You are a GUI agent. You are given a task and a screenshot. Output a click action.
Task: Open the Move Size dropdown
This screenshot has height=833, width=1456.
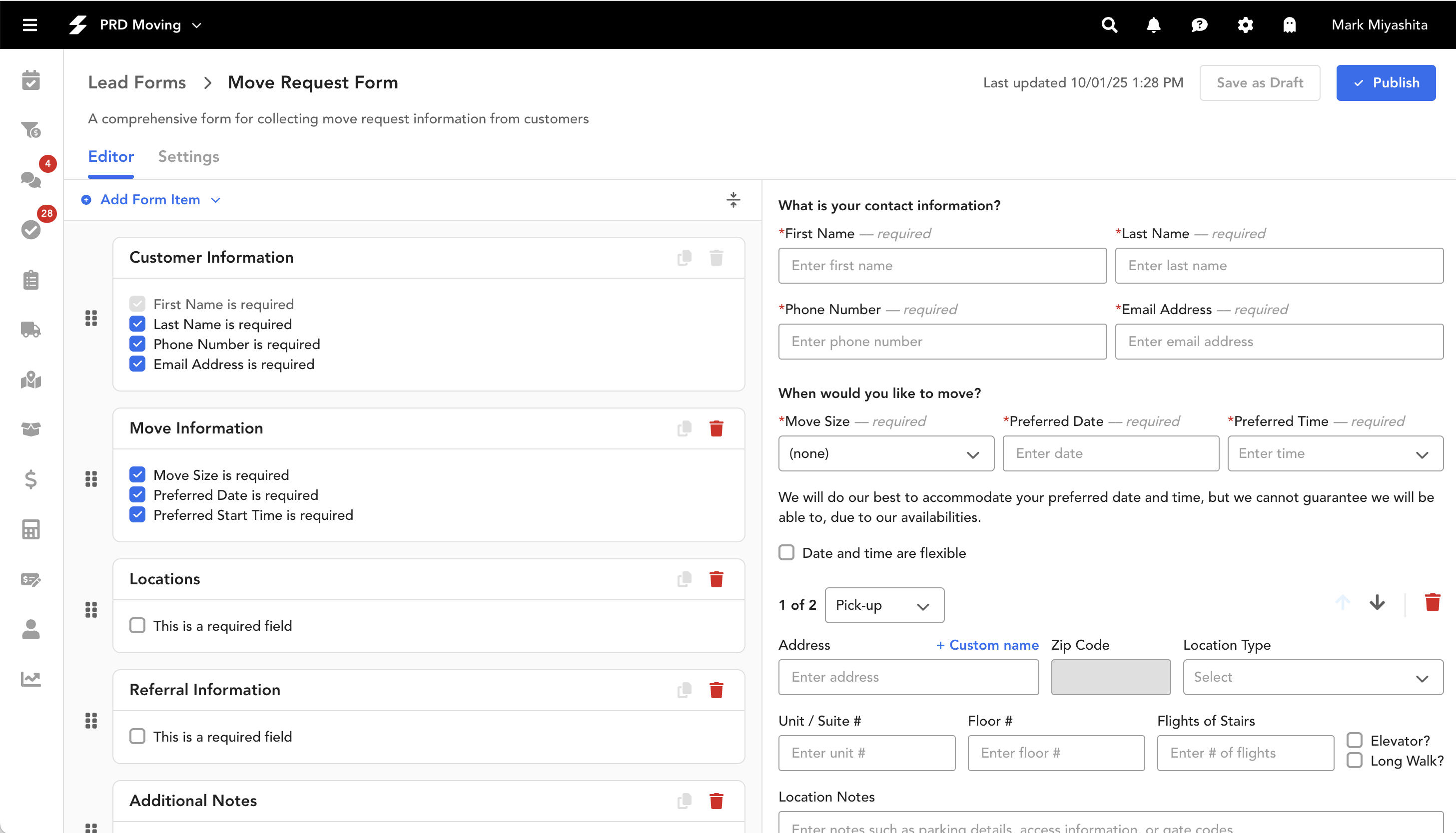coord(885,453)
